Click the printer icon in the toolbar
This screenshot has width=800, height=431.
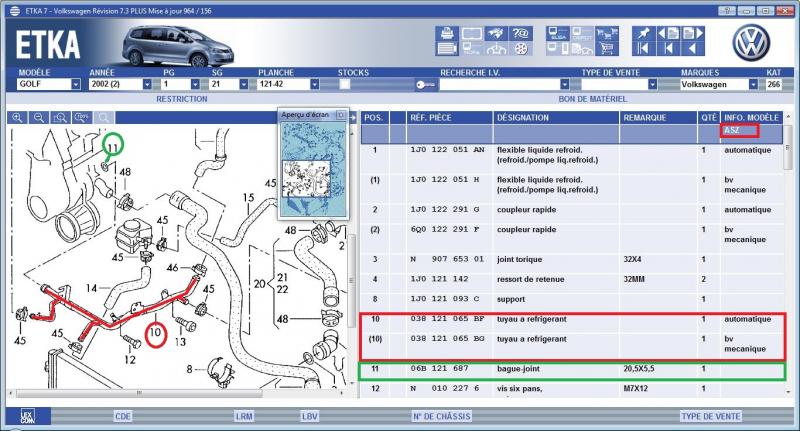point(447,34)
